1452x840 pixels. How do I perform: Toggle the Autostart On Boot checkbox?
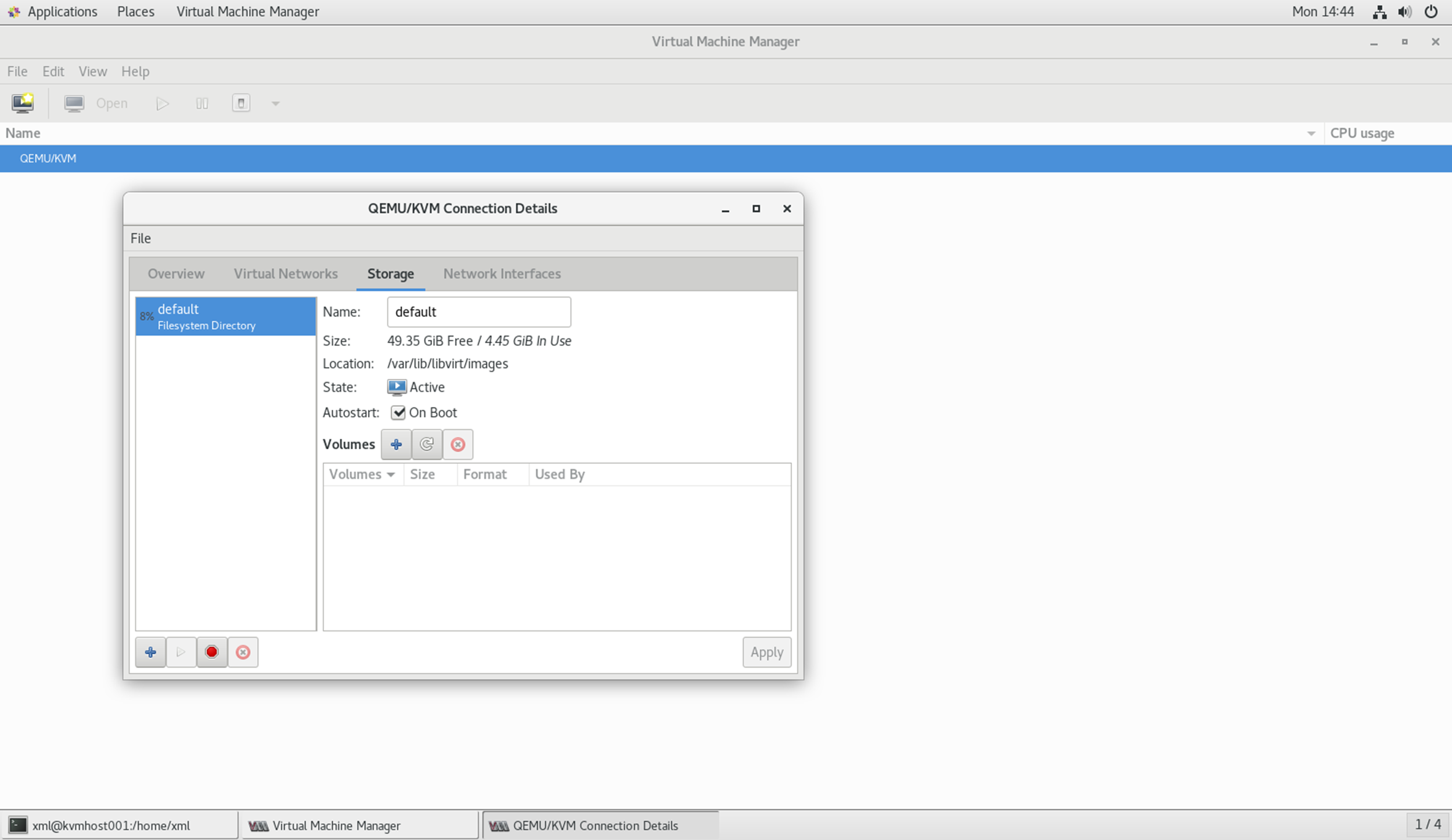tap(397, 412)
